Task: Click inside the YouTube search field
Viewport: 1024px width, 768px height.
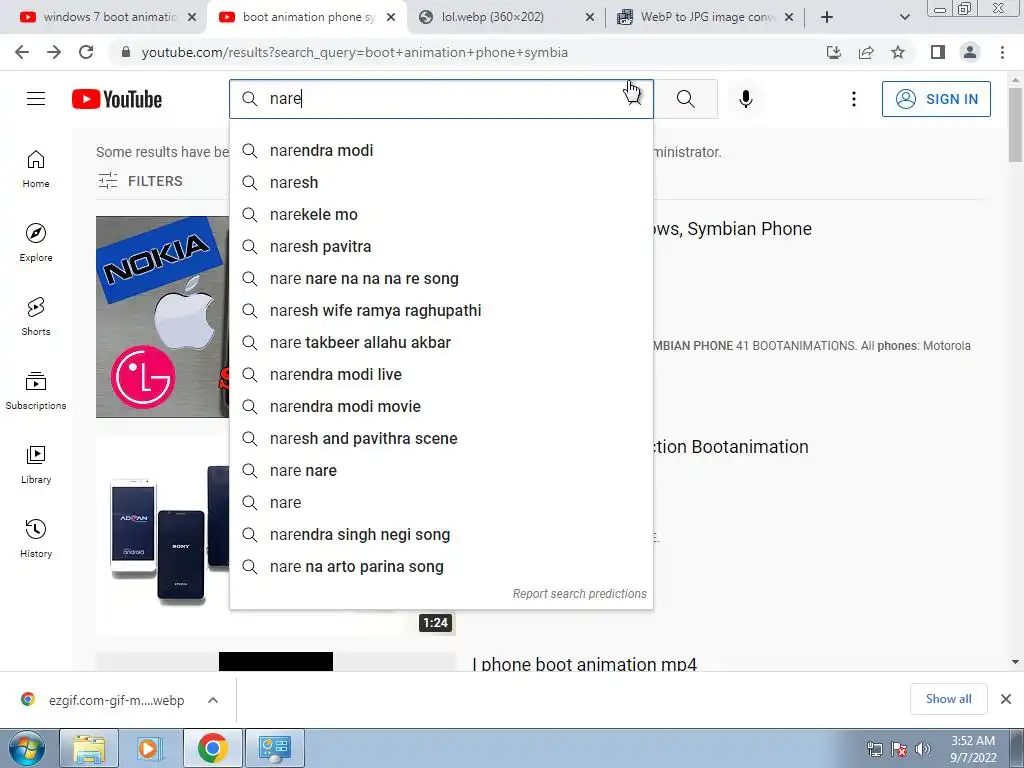Action: (441, 99)
